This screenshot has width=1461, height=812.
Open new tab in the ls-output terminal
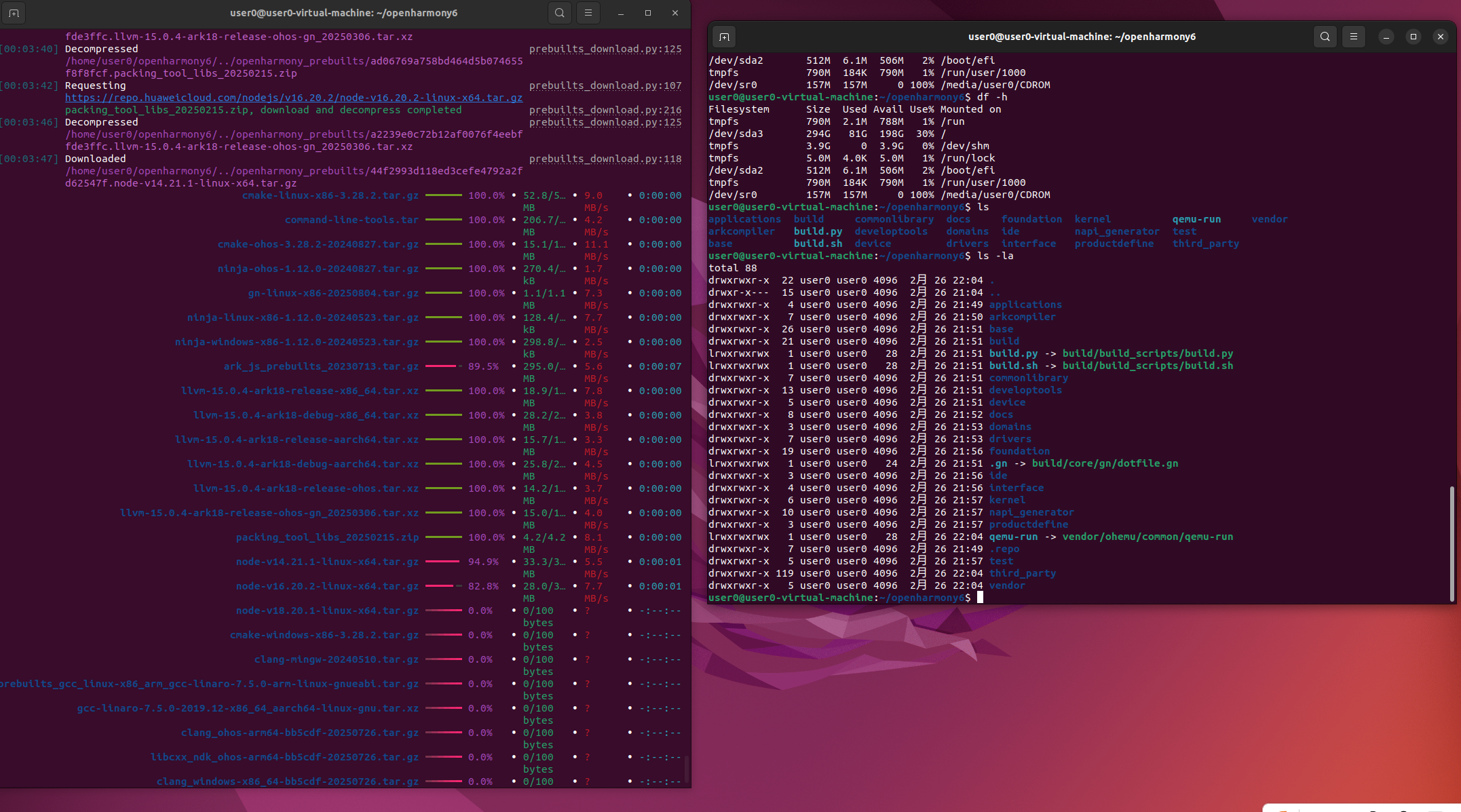724,37
